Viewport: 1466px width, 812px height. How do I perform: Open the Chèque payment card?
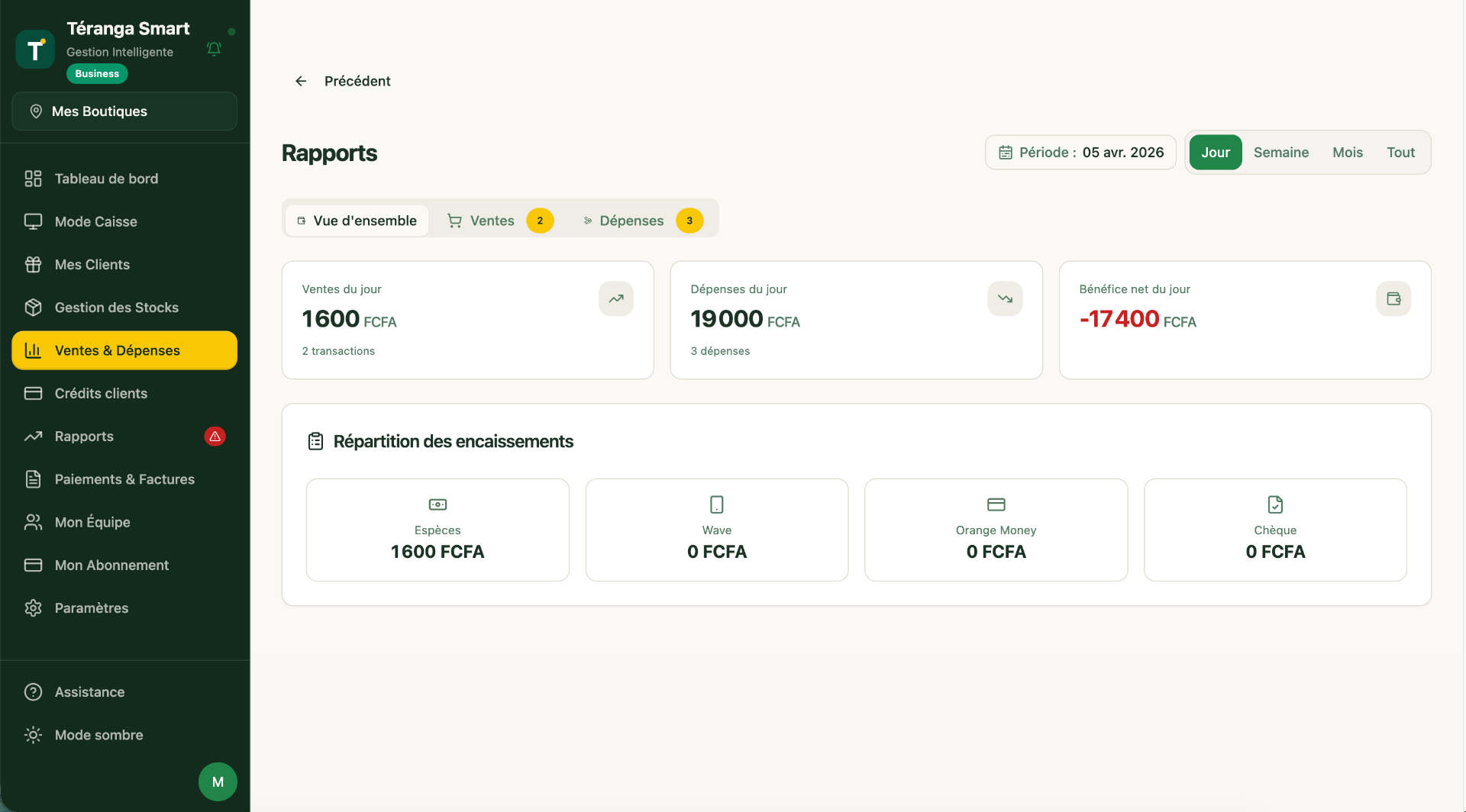click(x=1275, y=530)
